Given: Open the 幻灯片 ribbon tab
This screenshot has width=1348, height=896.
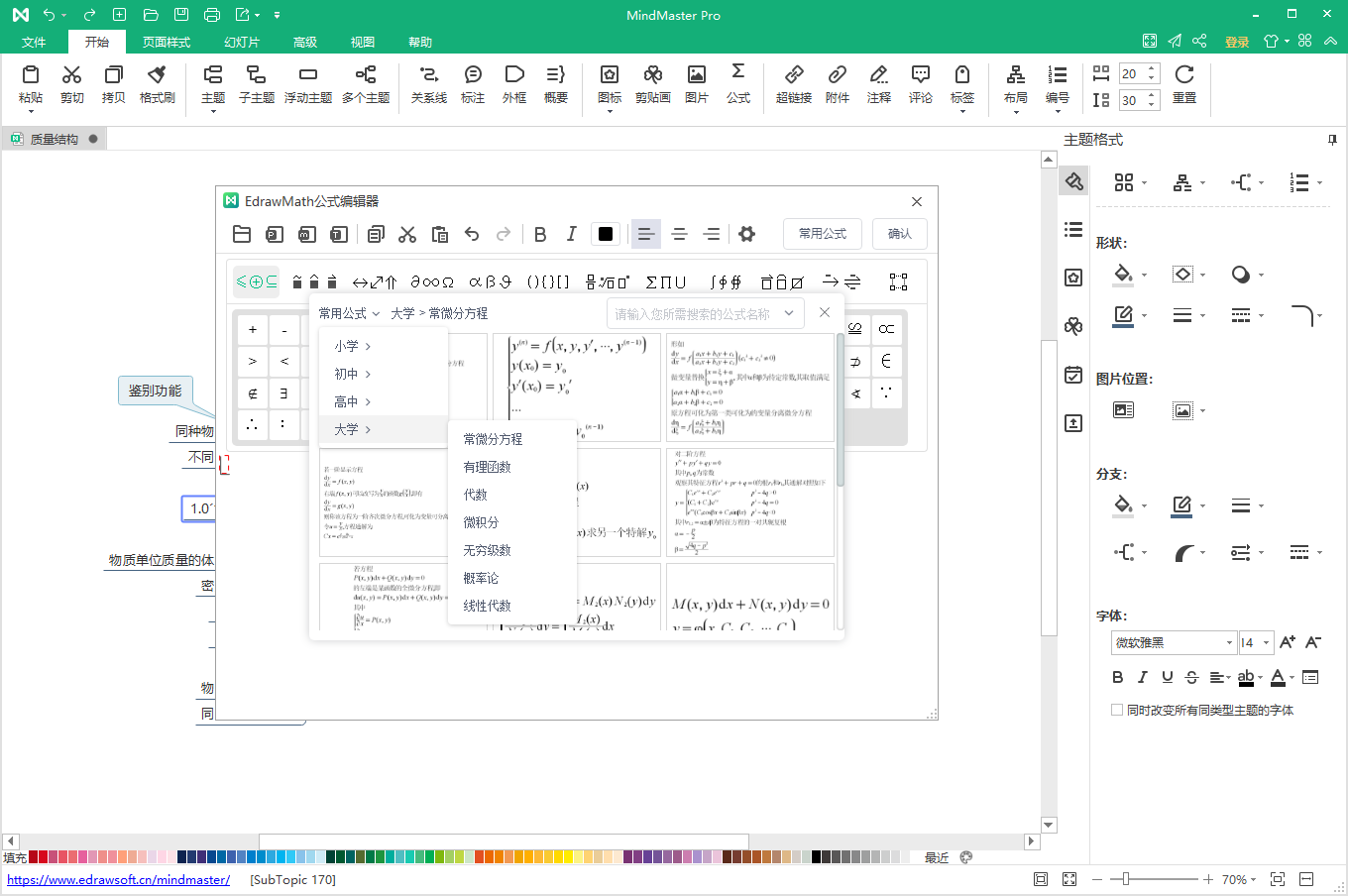Looking at the screenshot, I should coord(241,42).
